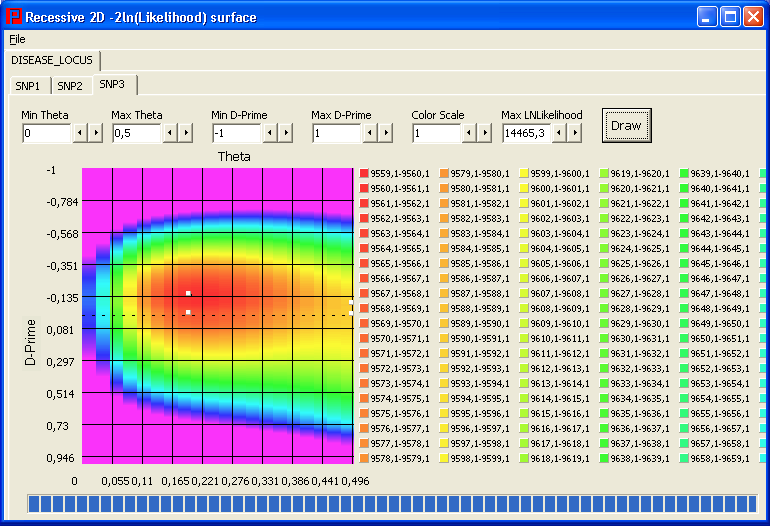Viewport: 770px width, 526px height.
Task: Increase Max Theta with right arrow
Action: tap(186, 133)
